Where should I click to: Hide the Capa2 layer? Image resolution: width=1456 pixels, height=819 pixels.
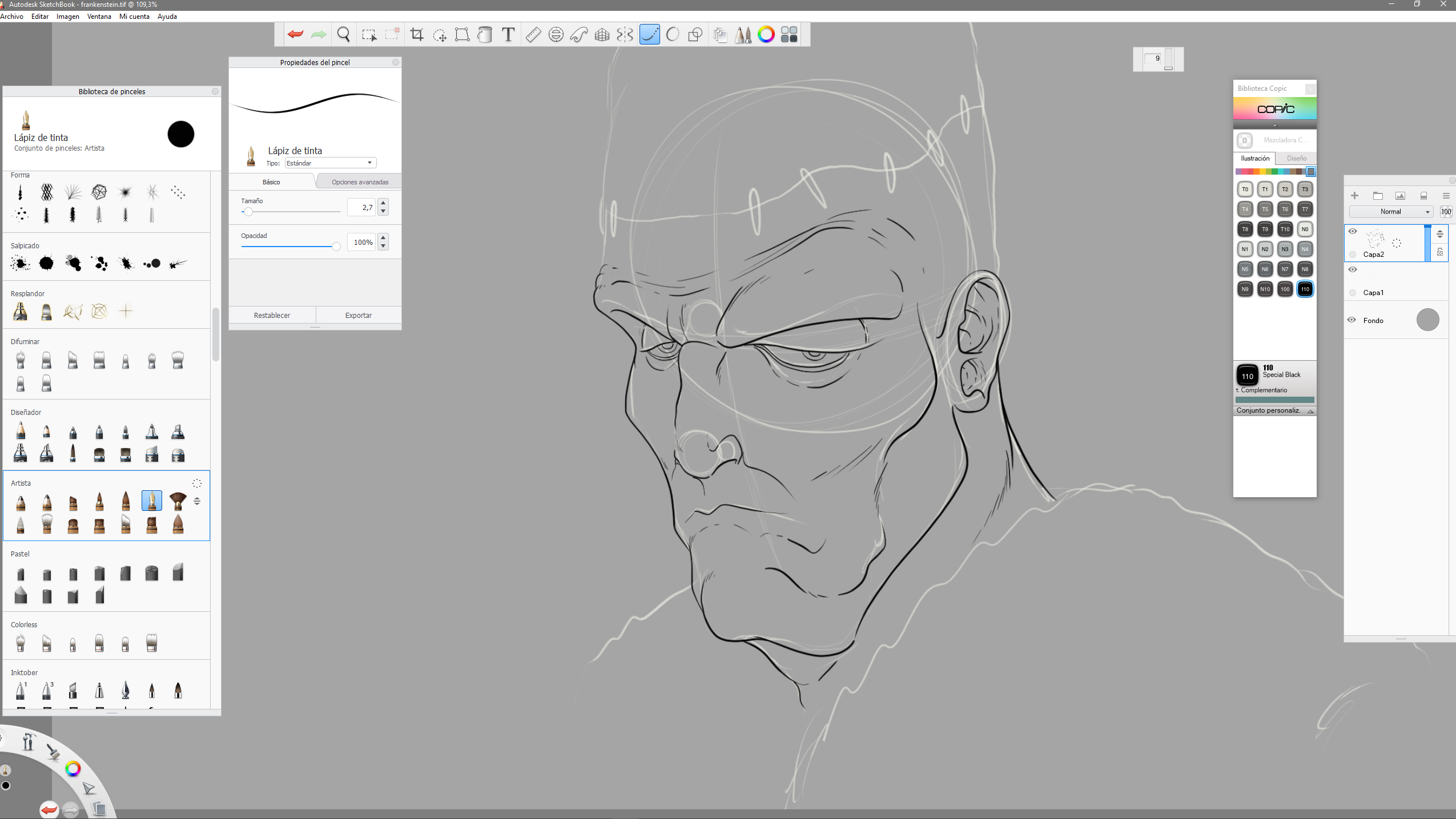click(x=1353, y=231)
